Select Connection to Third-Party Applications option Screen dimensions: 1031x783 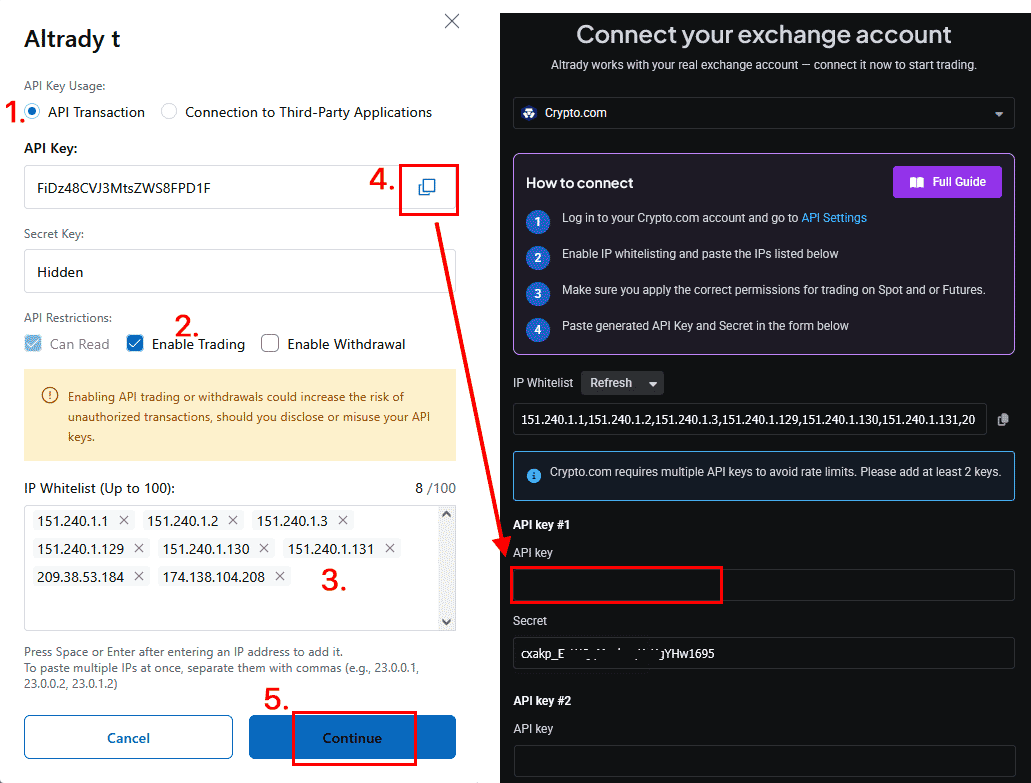point(169,111)
